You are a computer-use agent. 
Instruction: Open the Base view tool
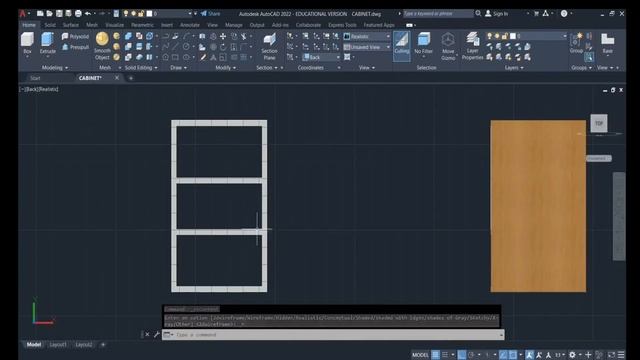pyautogui.click(x=607, y=43)
